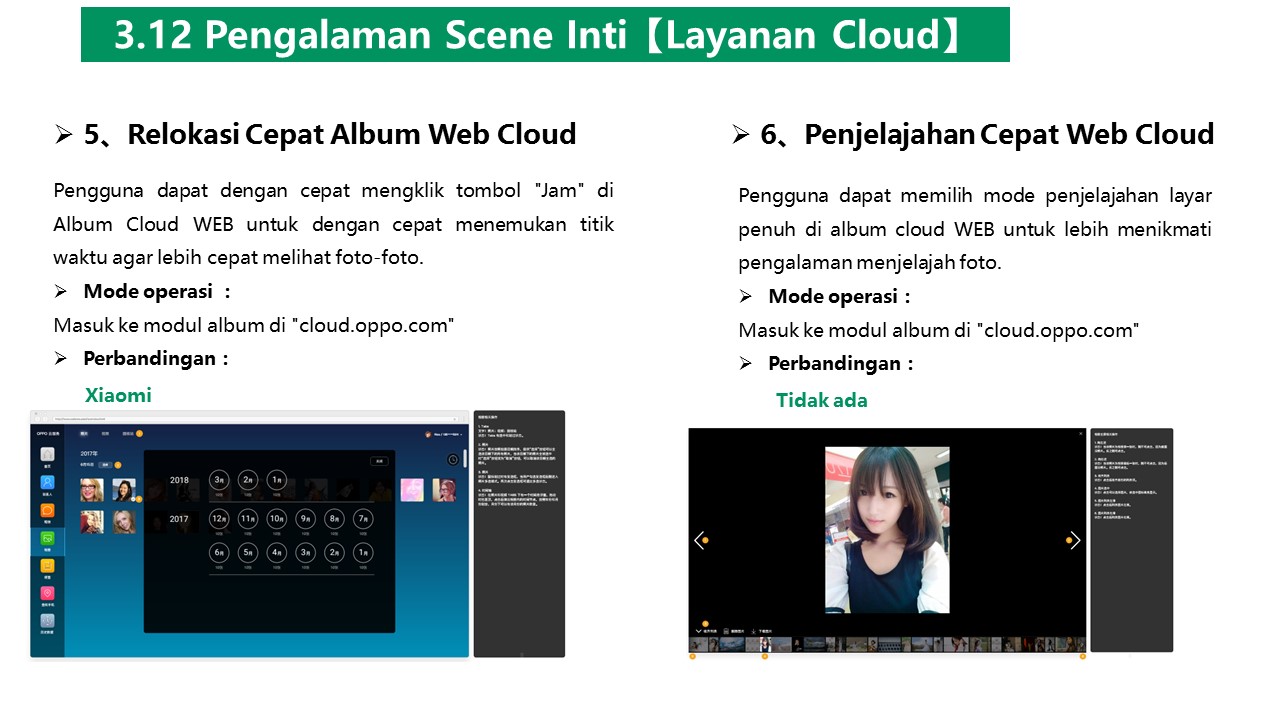Click the first photo thumbnail with glasses
The width and height of the screenshot is (1280, 720).
(92, 489)
